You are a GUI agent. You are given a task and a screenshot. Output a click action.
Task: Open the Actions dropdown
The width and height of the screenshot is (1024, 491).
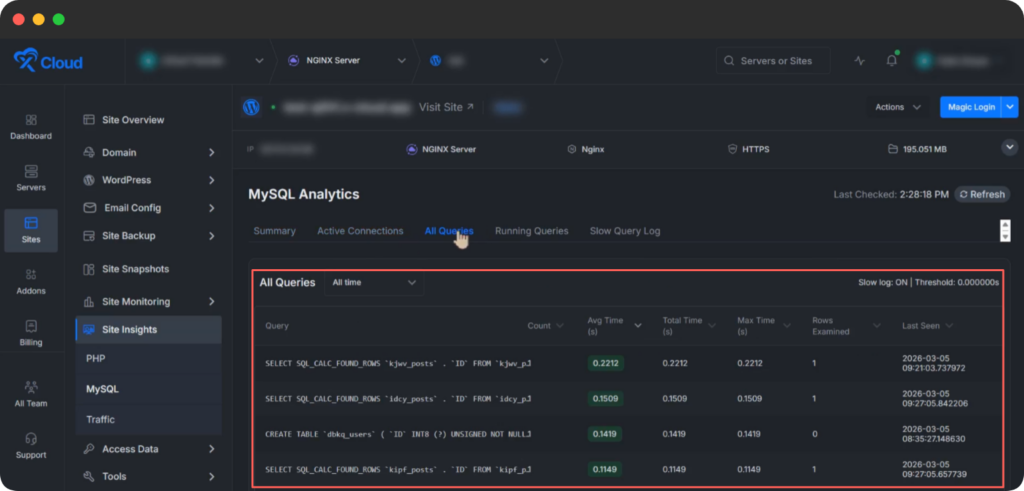(x=898, y=107)
